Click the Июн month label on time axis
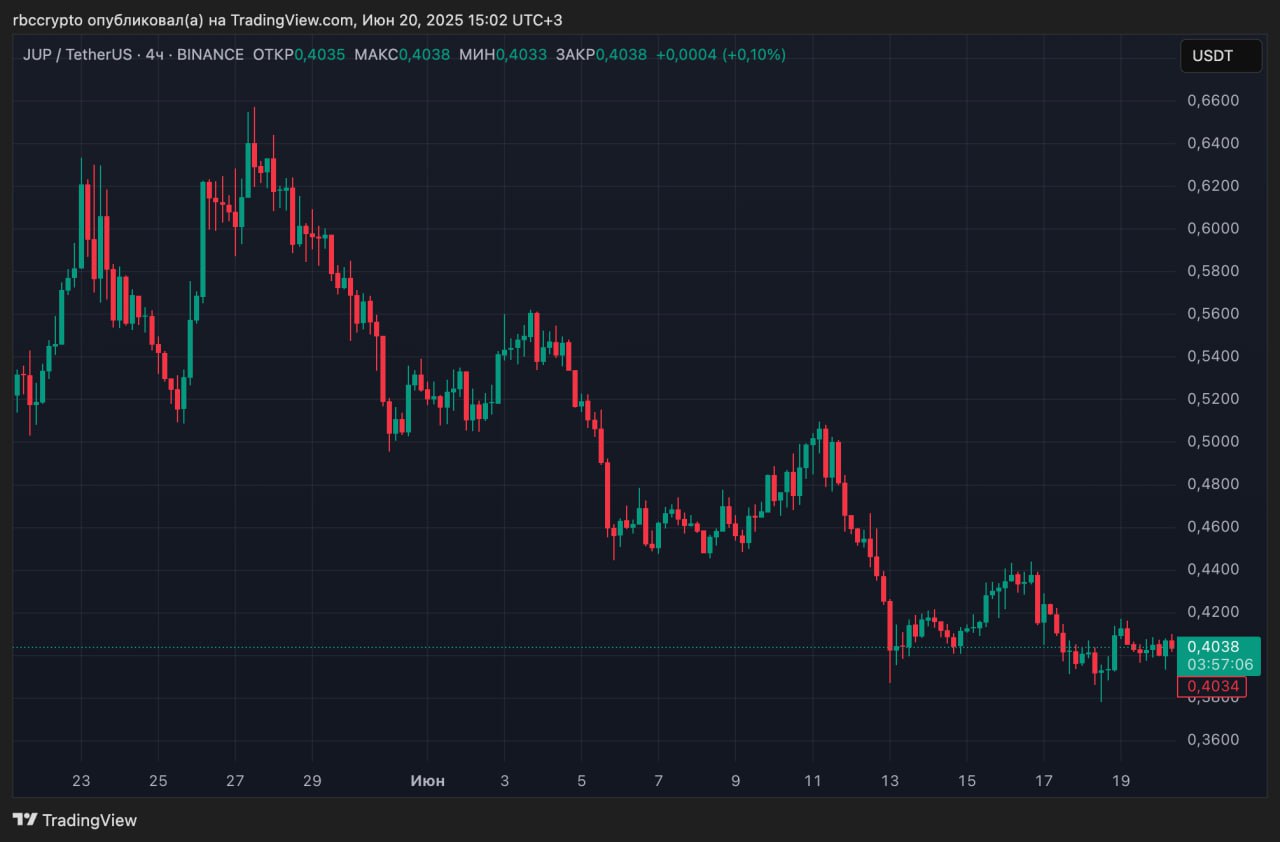This screenshot has height=842, width=1280. (427, 780)
